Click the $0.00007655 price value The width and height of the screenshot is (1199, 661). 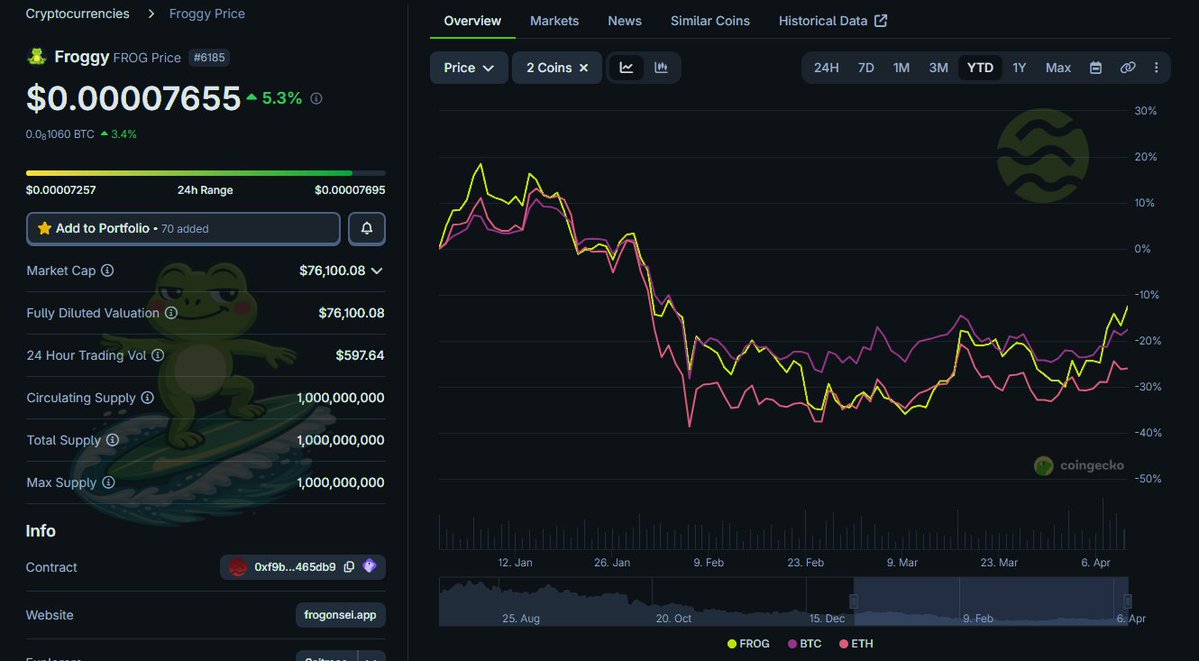point(134,99)
